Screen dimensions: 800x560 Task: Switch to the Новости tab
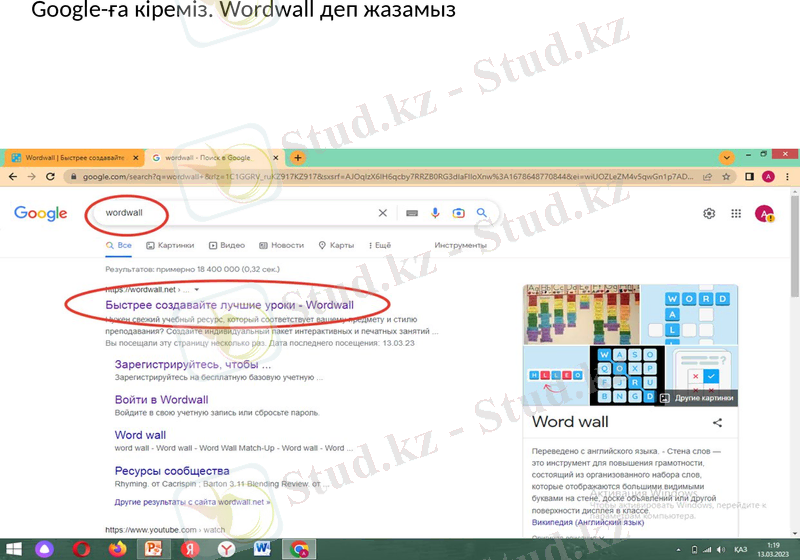pos(282,245)
